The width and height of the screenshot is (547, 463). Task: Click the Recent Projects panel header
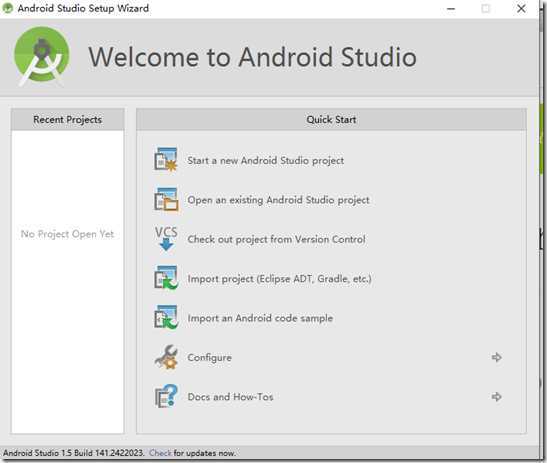68,119
